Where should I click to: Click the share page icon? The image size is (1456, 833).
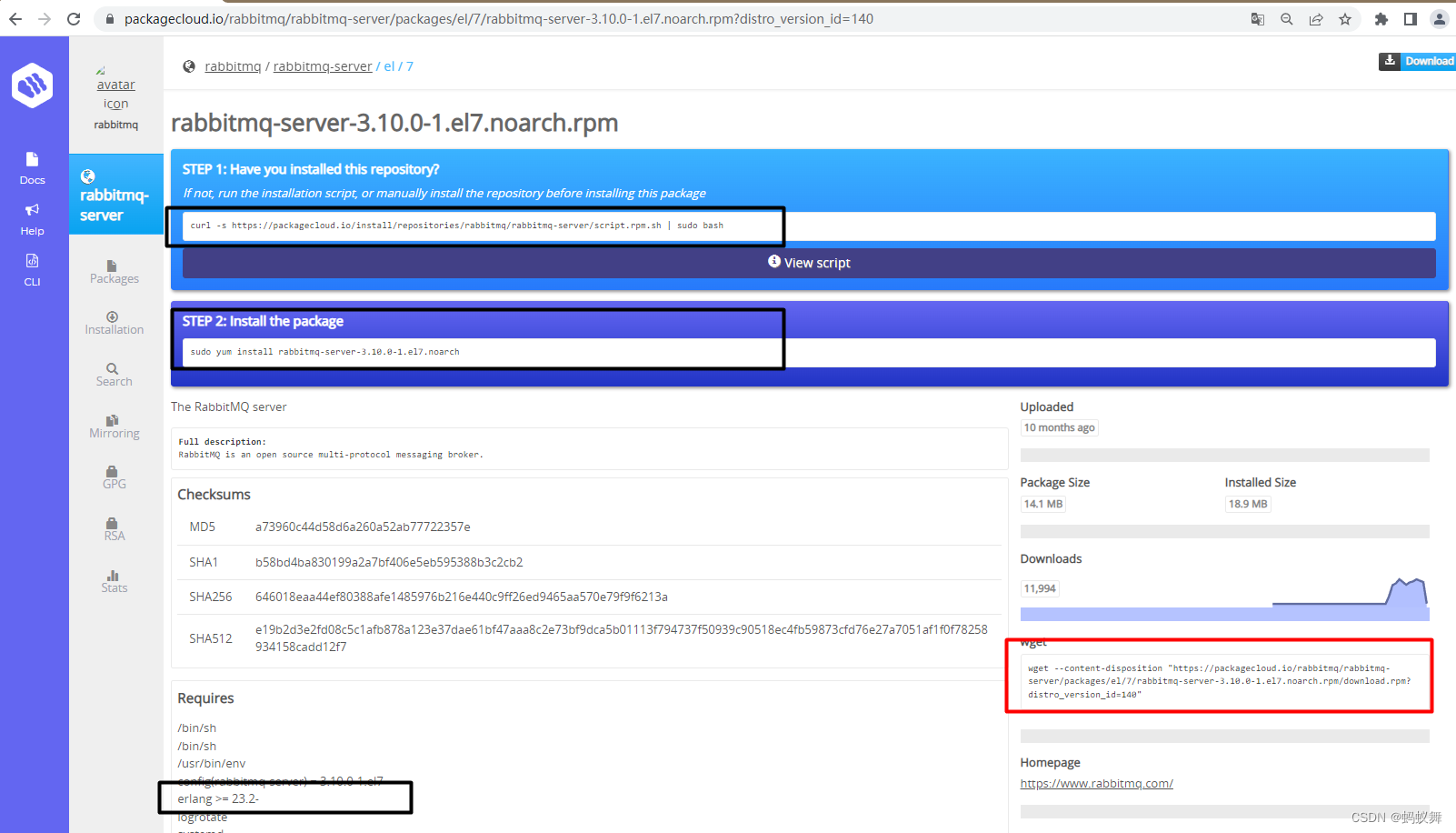click(x=1316, y=19)
